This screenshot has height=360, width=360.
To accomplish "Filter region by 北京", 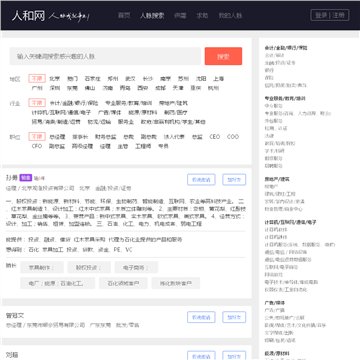I will 55,79.
